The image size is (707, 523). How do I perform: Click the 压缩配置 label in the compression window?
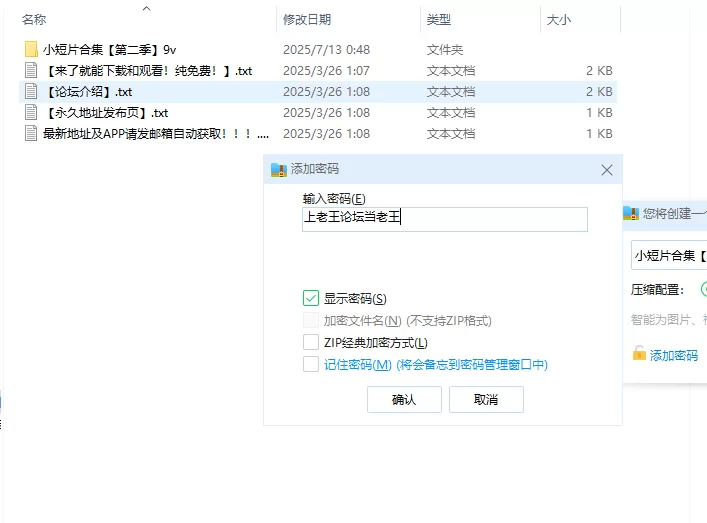657,289
